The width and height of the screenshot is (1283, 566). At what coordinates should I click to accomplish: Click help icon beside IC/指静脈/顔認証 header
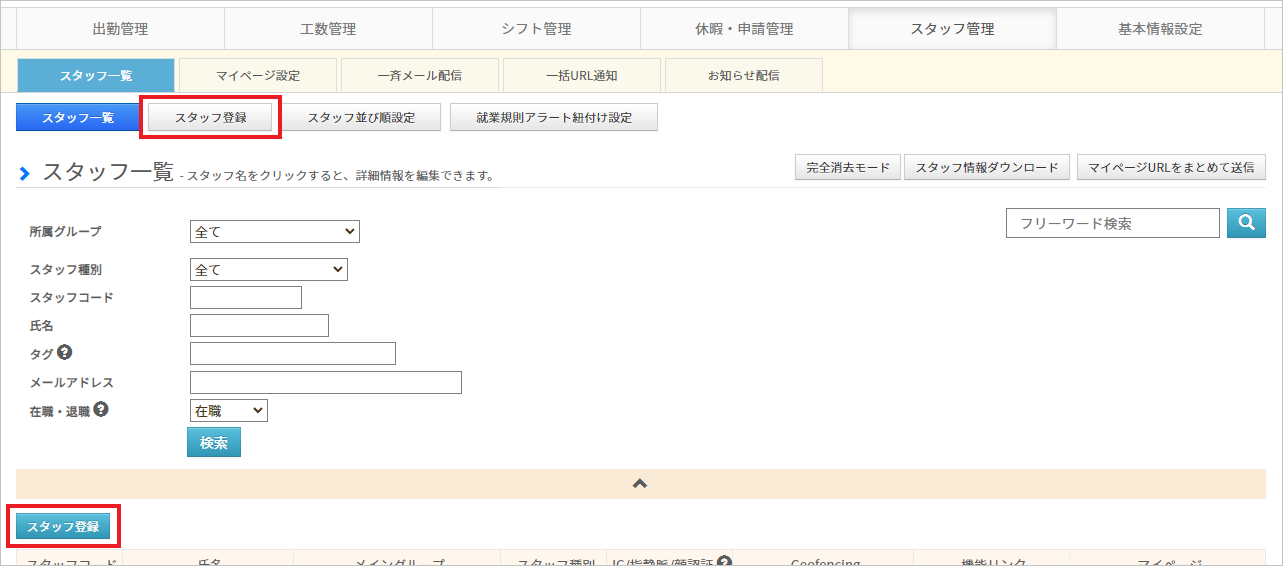[x=725, y=562]
